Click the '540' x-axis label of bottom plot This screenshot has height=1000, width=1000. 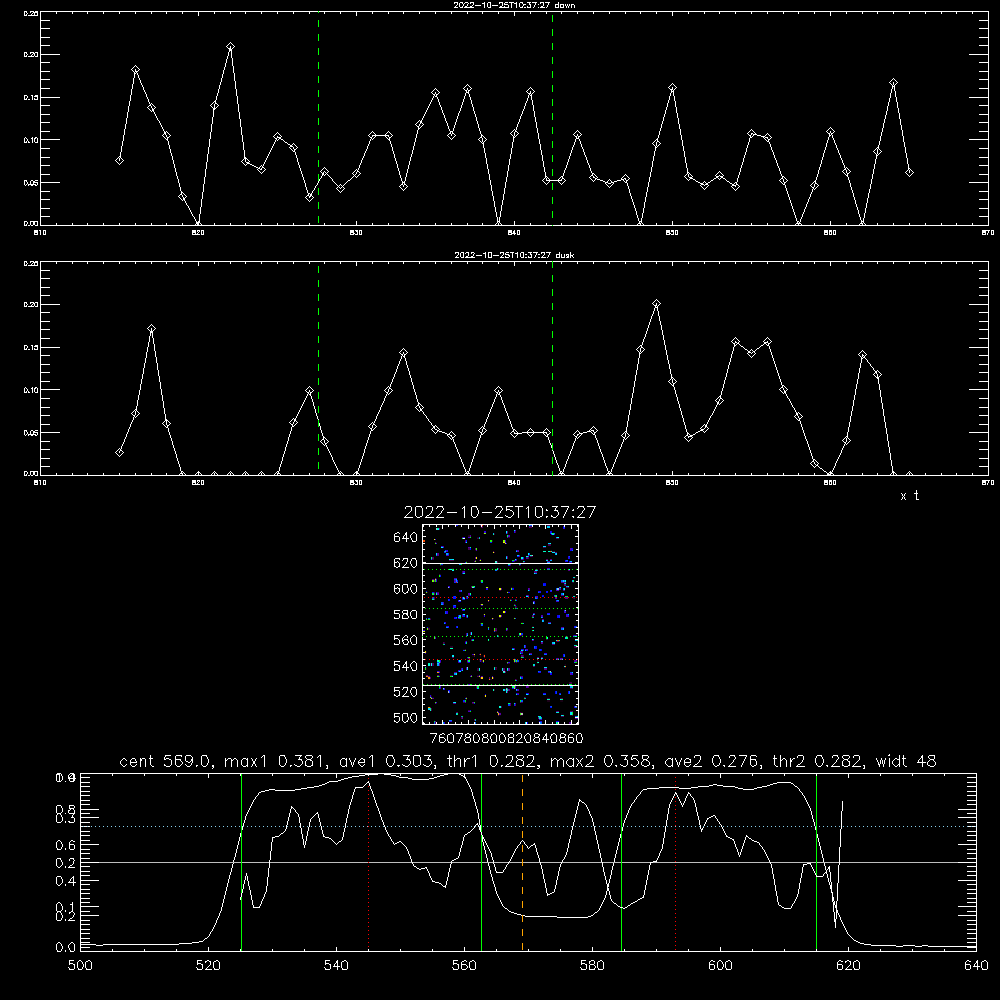[x=336, y=966]
